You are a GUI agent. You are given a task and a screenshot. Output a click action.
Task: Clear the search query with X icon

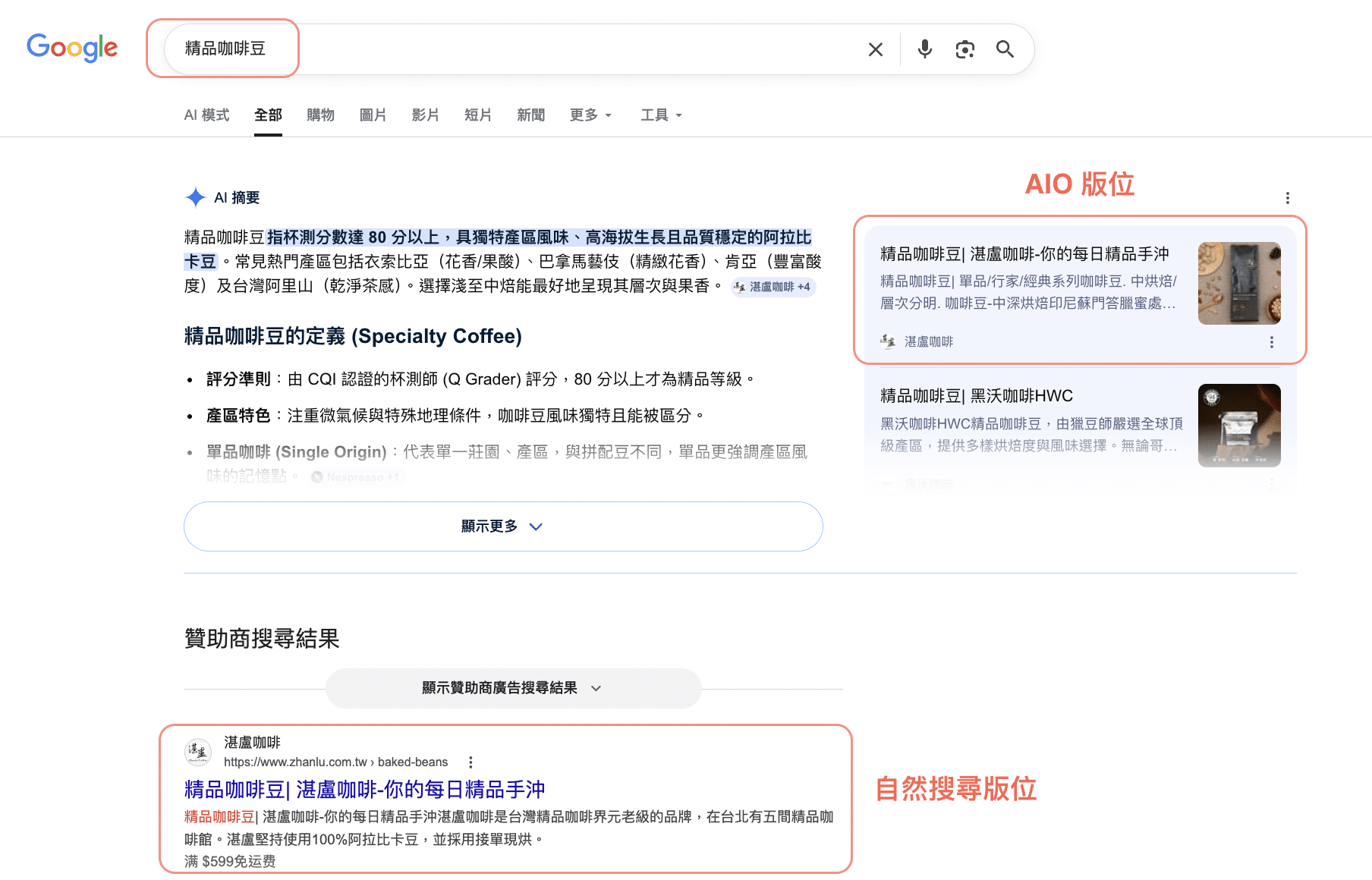point(876,49)
